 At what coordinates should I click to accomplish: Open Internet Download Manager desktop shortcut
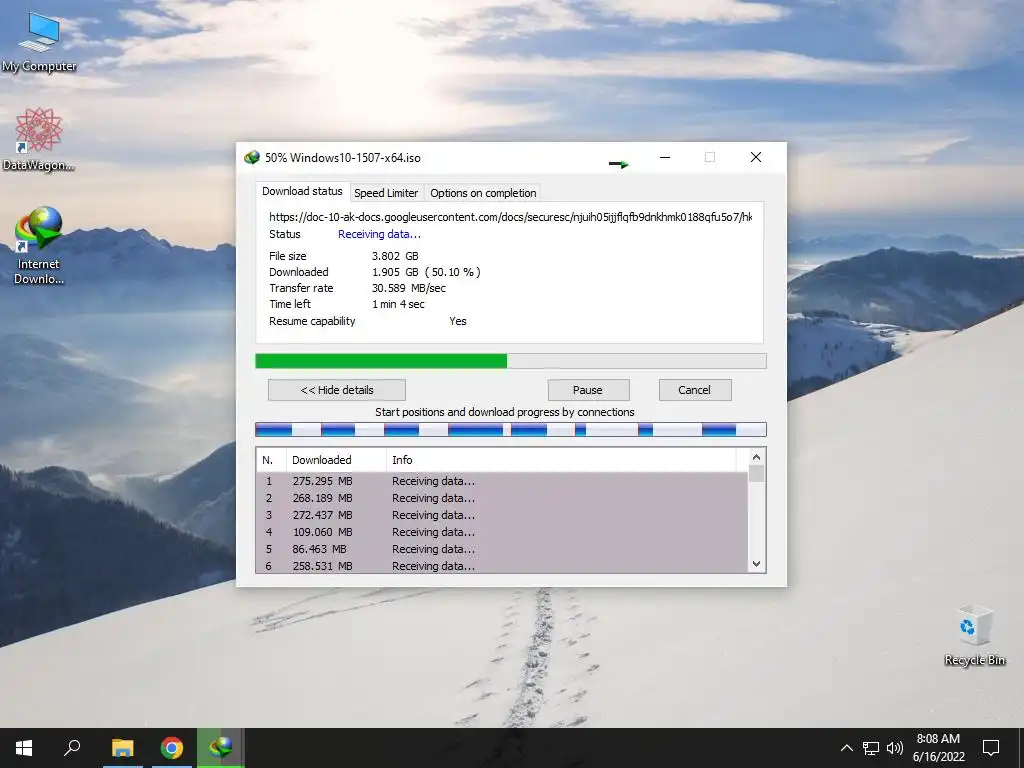tap(38, 246)
